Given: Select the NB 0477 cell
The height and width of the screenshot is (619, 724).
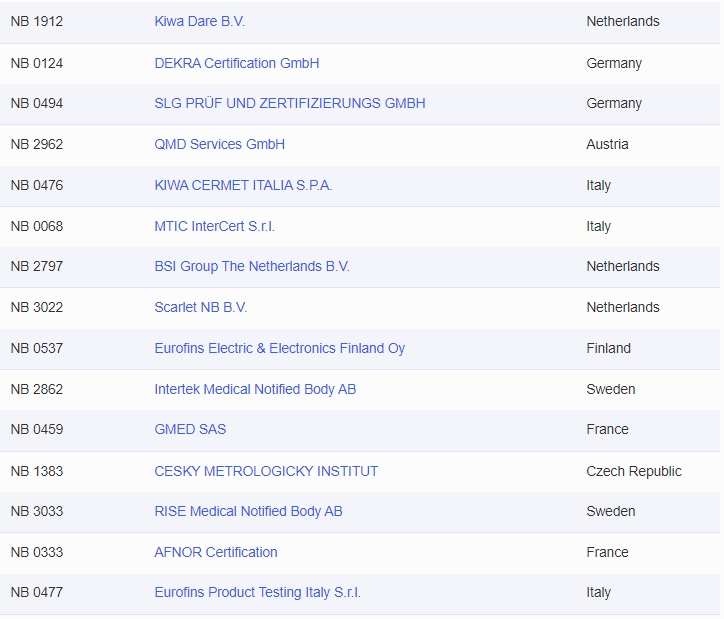Looking at the screenshot, I should 37,592.
